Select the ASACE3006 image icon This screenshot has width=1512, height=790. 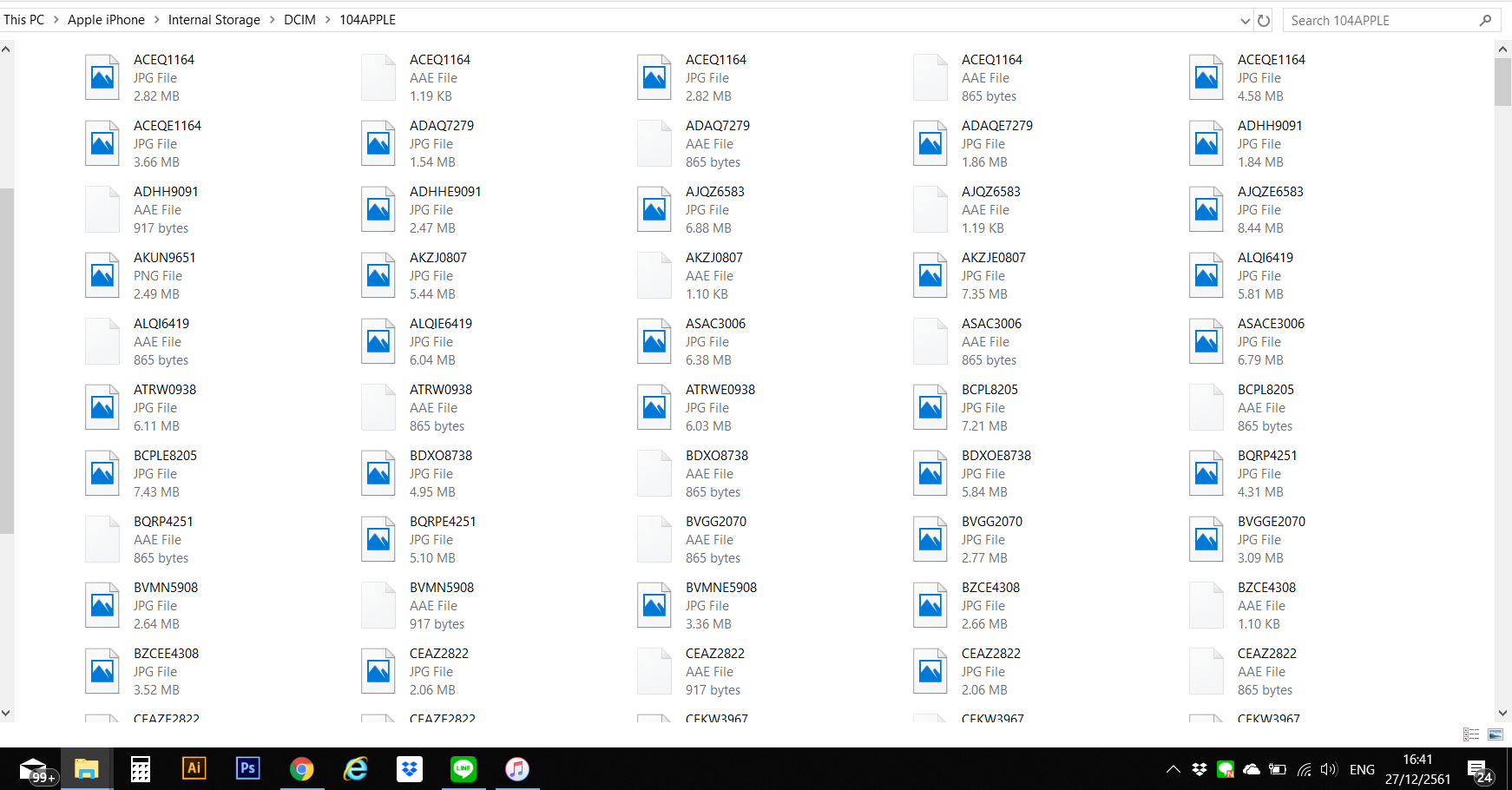tap(1206, 341)
